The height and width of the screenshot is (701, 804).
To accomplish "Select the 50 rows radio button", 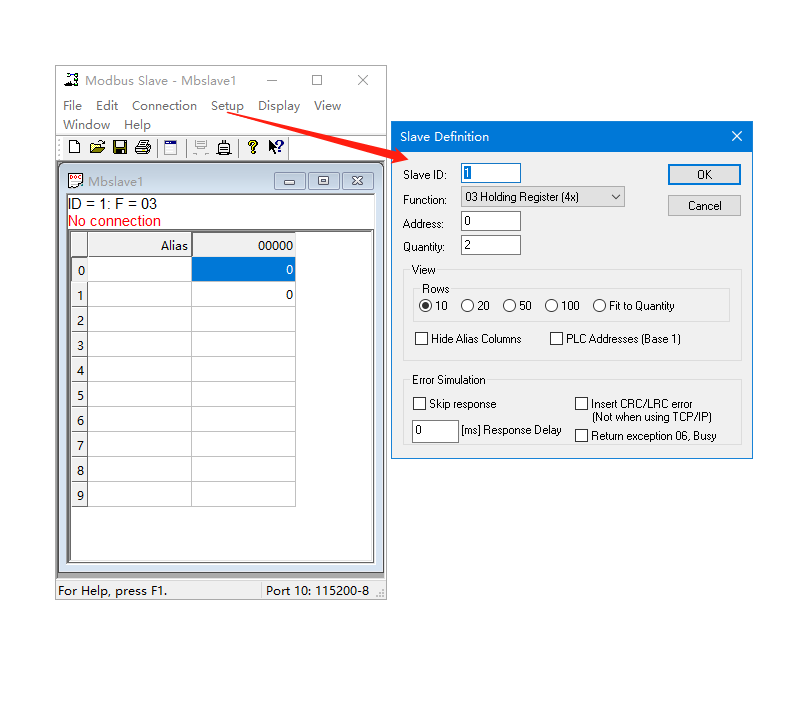I will coord(509,306).
